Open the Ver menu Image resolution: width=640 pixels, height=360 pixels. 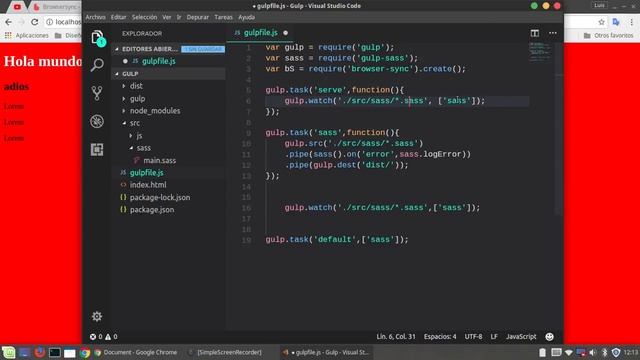[167, 17]
